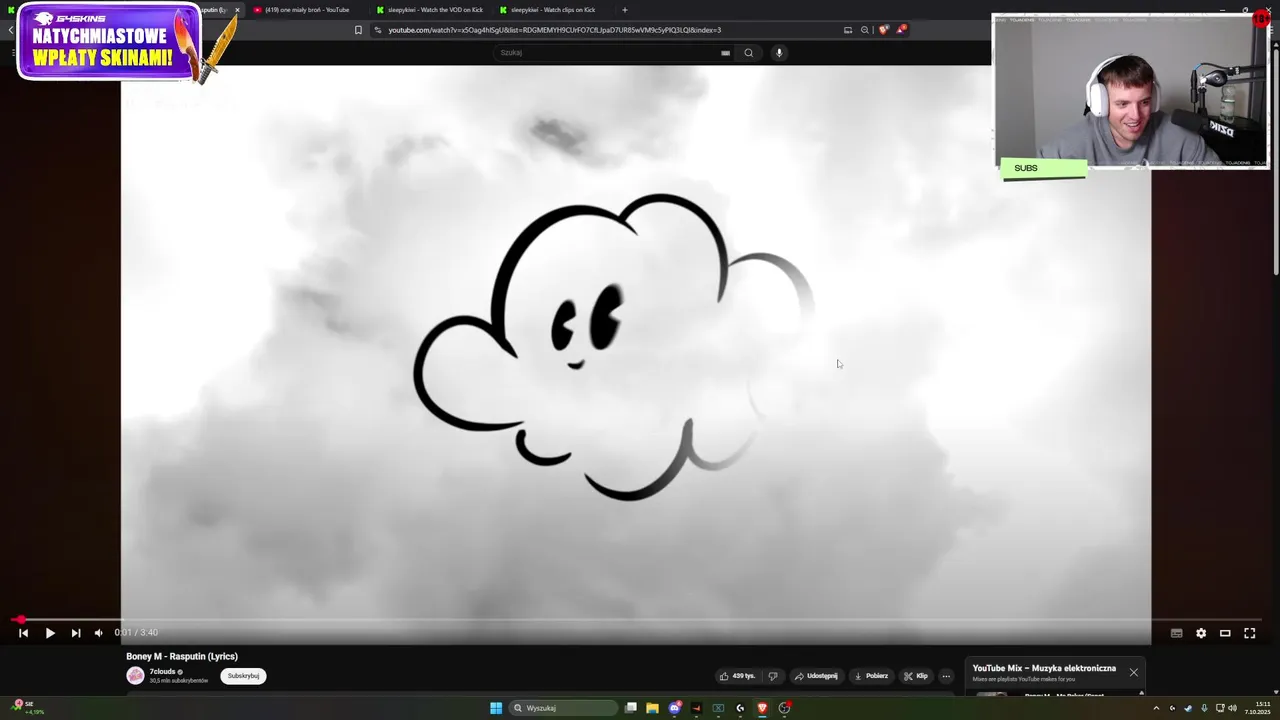Close the current Rasputin tab
This screenshot has width=1280, height=720.
point(237,10)
